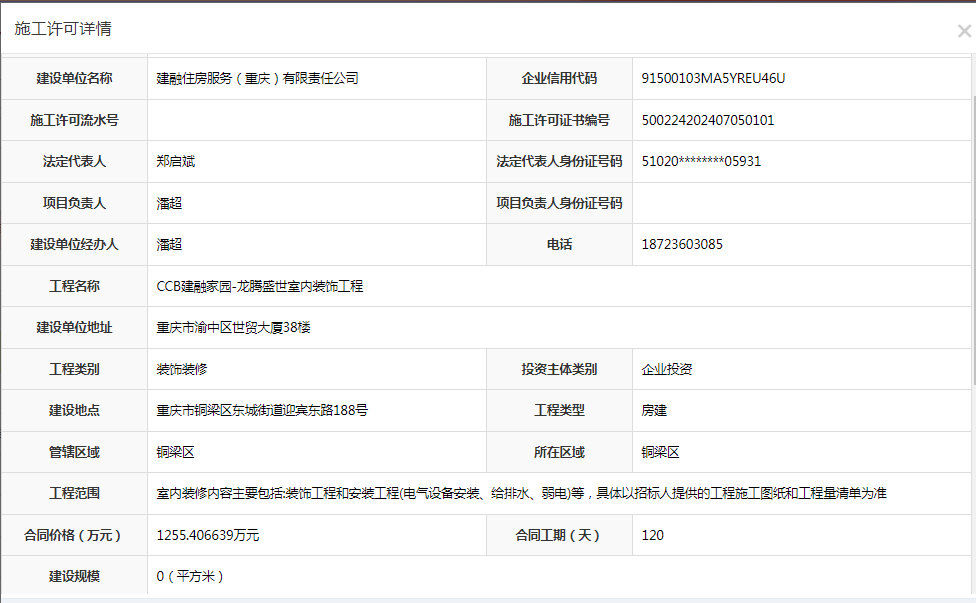The width and height of the screenshot is (976, 603).
Task: Click the 企业投资 investment type value
Action: pyautogui.click(x=667, y=369)
